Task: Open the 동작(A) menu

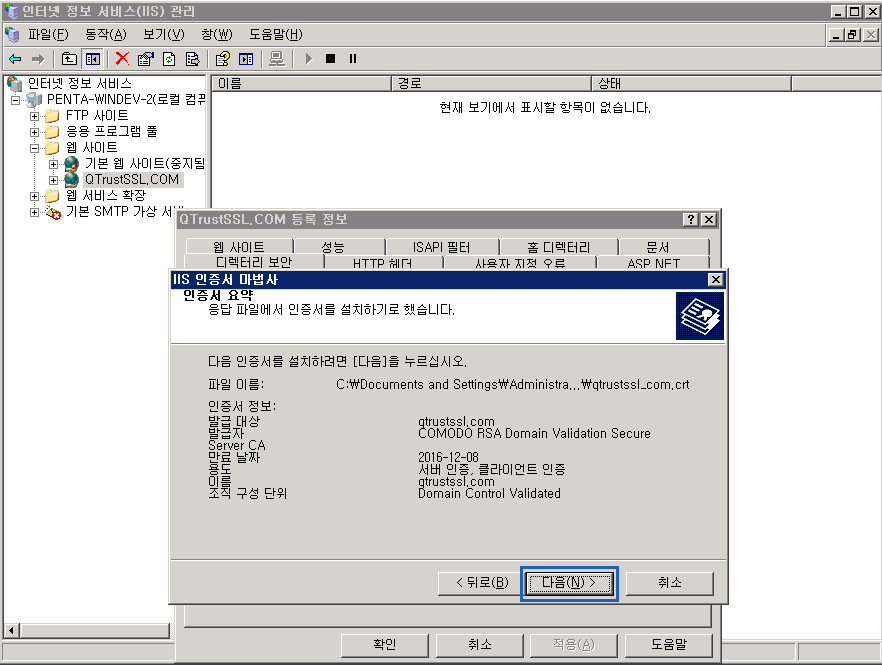Action: (x=106, y=35)
